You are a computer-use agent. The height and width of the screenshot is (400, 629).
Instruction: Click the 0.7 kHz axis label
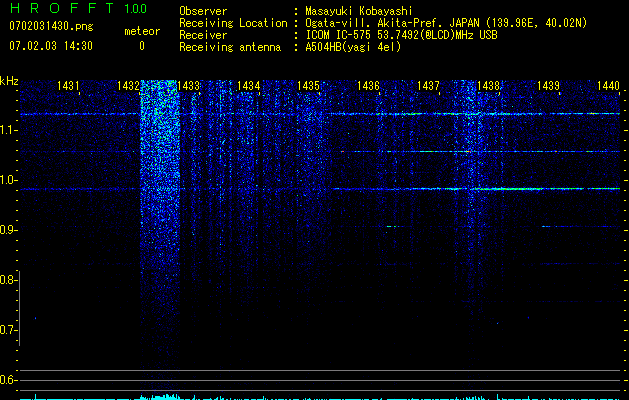coord(8,330)
